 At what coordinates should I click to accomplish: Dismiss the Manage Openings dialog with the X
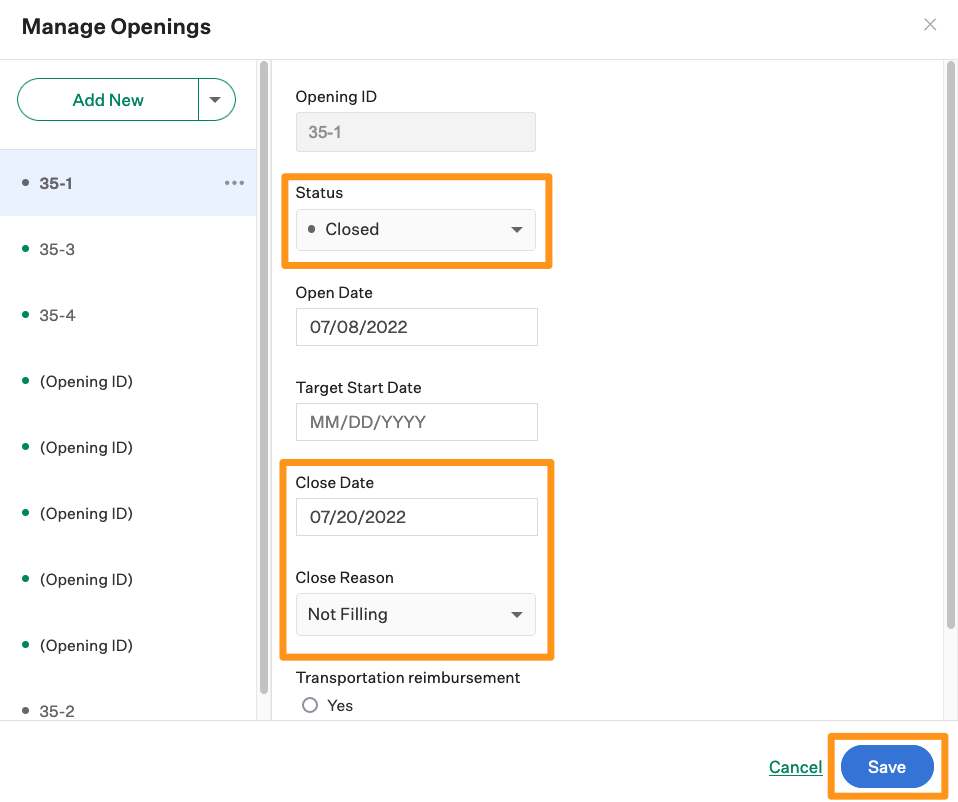(929, 24)
